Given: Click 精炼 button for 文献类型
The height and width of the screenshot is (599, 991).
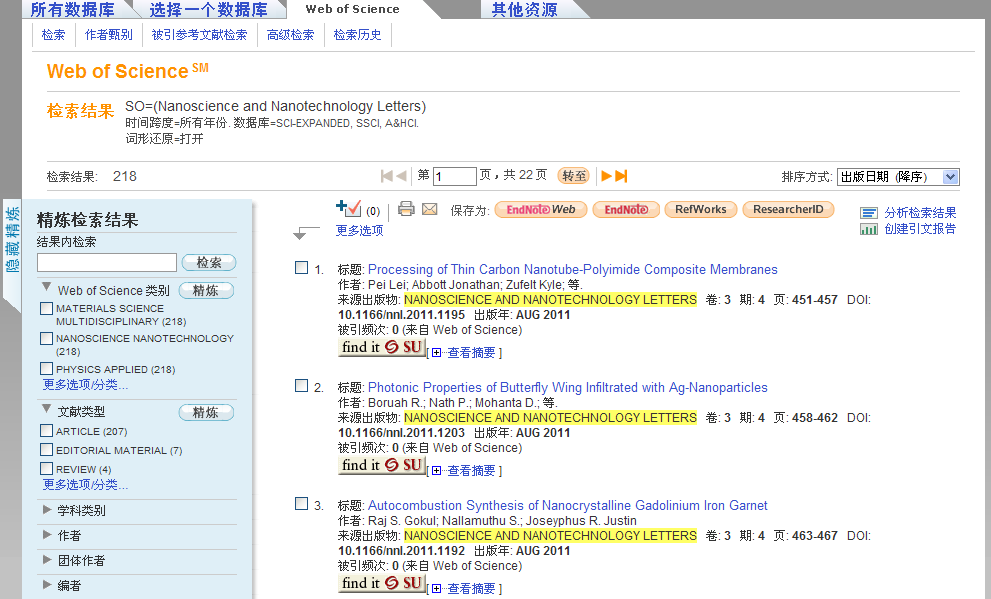Looking at the screenshot, I should click(x=206, y=413).
